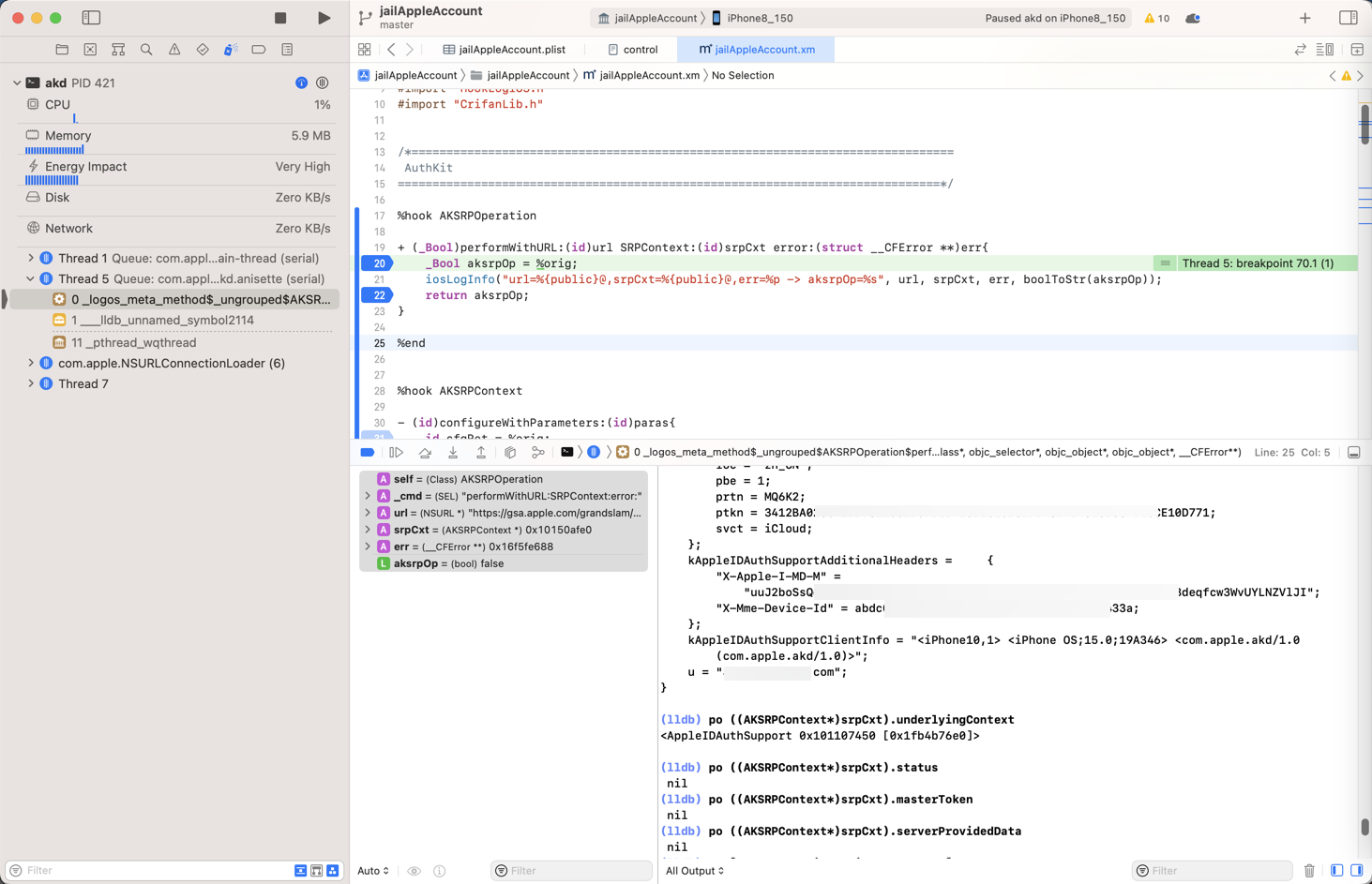
Task: Open the Breakpoint navigator
Action: click(259, 50)
